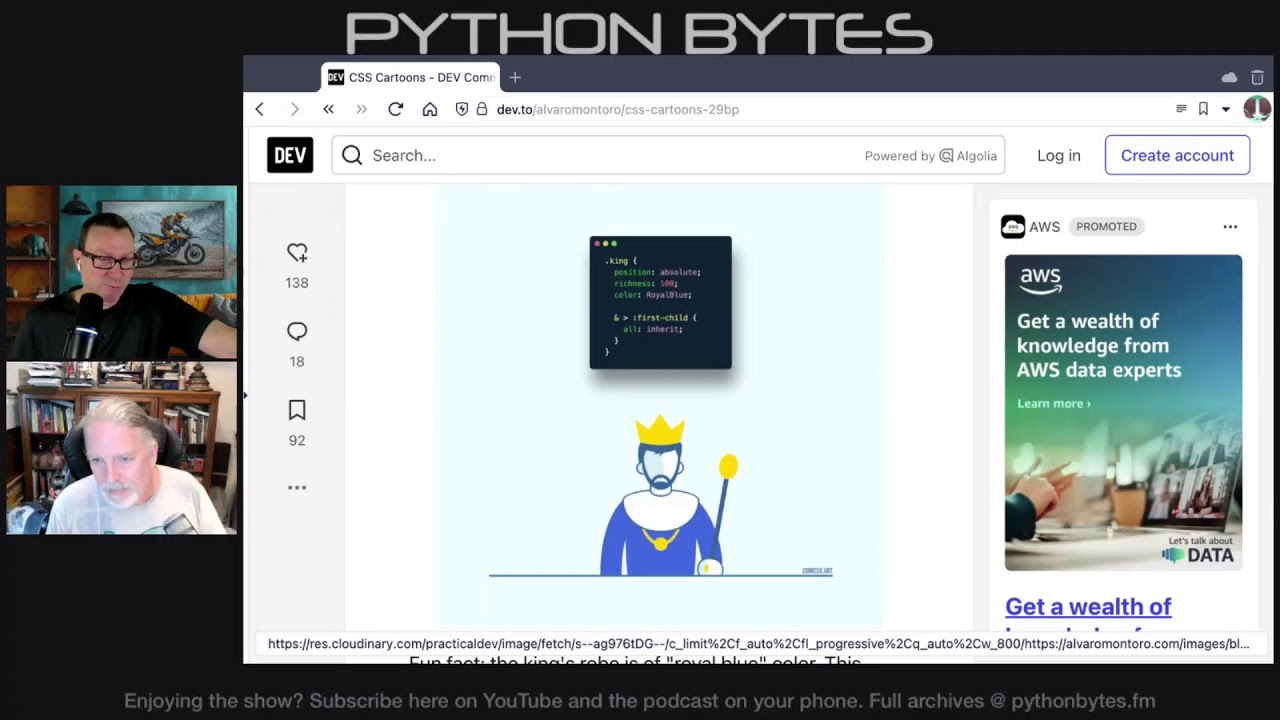This screenshot has height=720, width=1280.
Task: Click the DEV logo
Action: click(x=290, y=155)
